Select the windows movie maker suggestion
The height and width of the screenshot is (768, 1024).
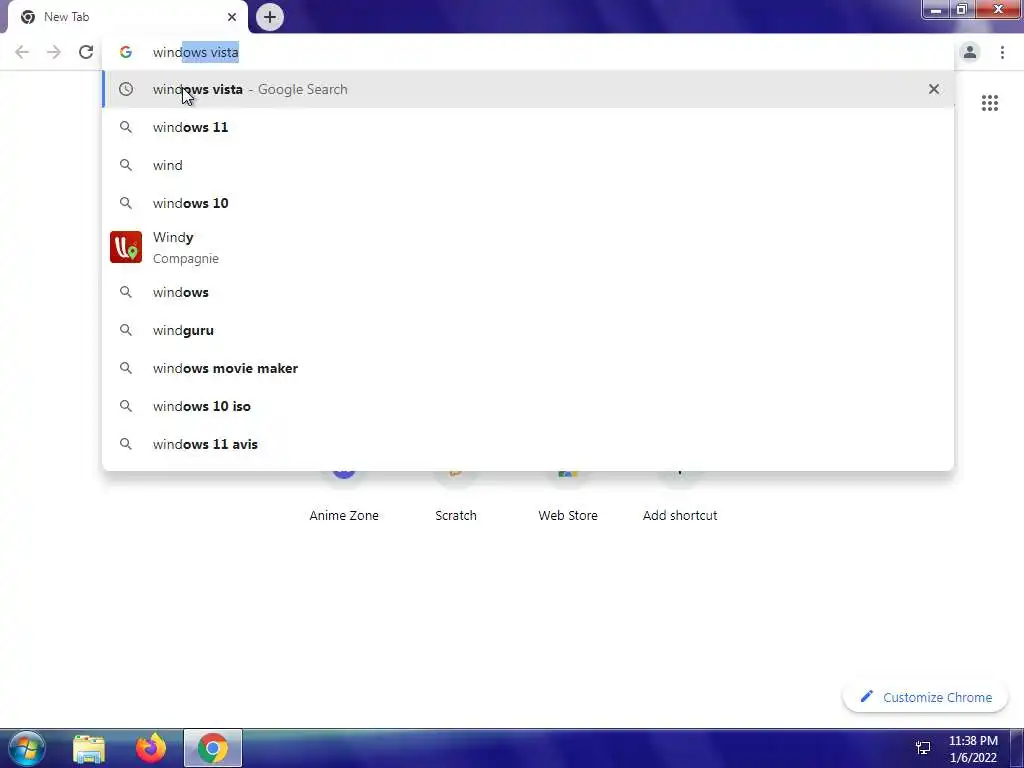pos(528,368)
